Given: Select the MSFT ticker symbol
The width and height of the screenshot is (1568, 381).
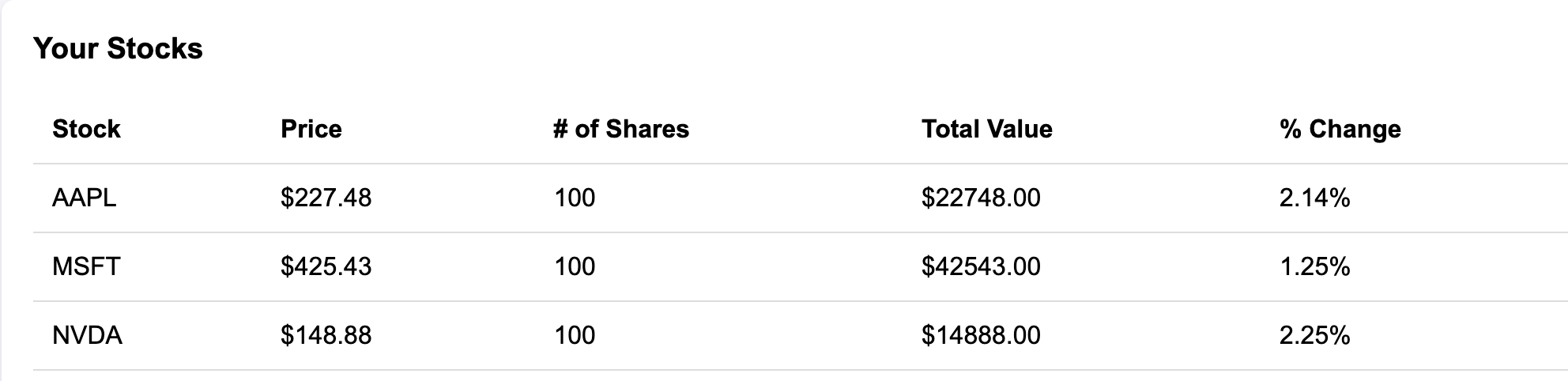Looking at the screenshot, I should [86, 266].
